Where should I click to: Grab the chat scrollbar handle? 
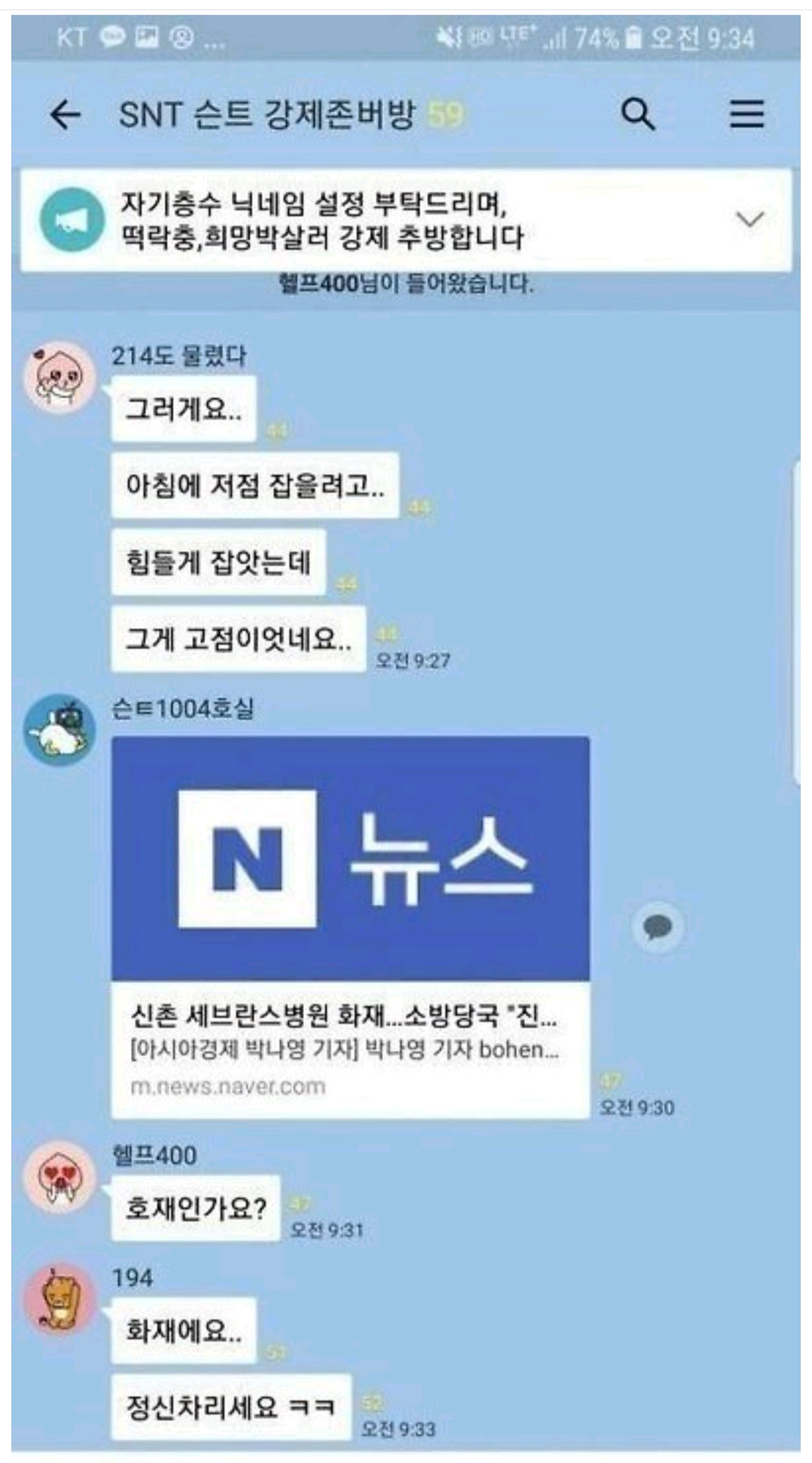[797, 622]
